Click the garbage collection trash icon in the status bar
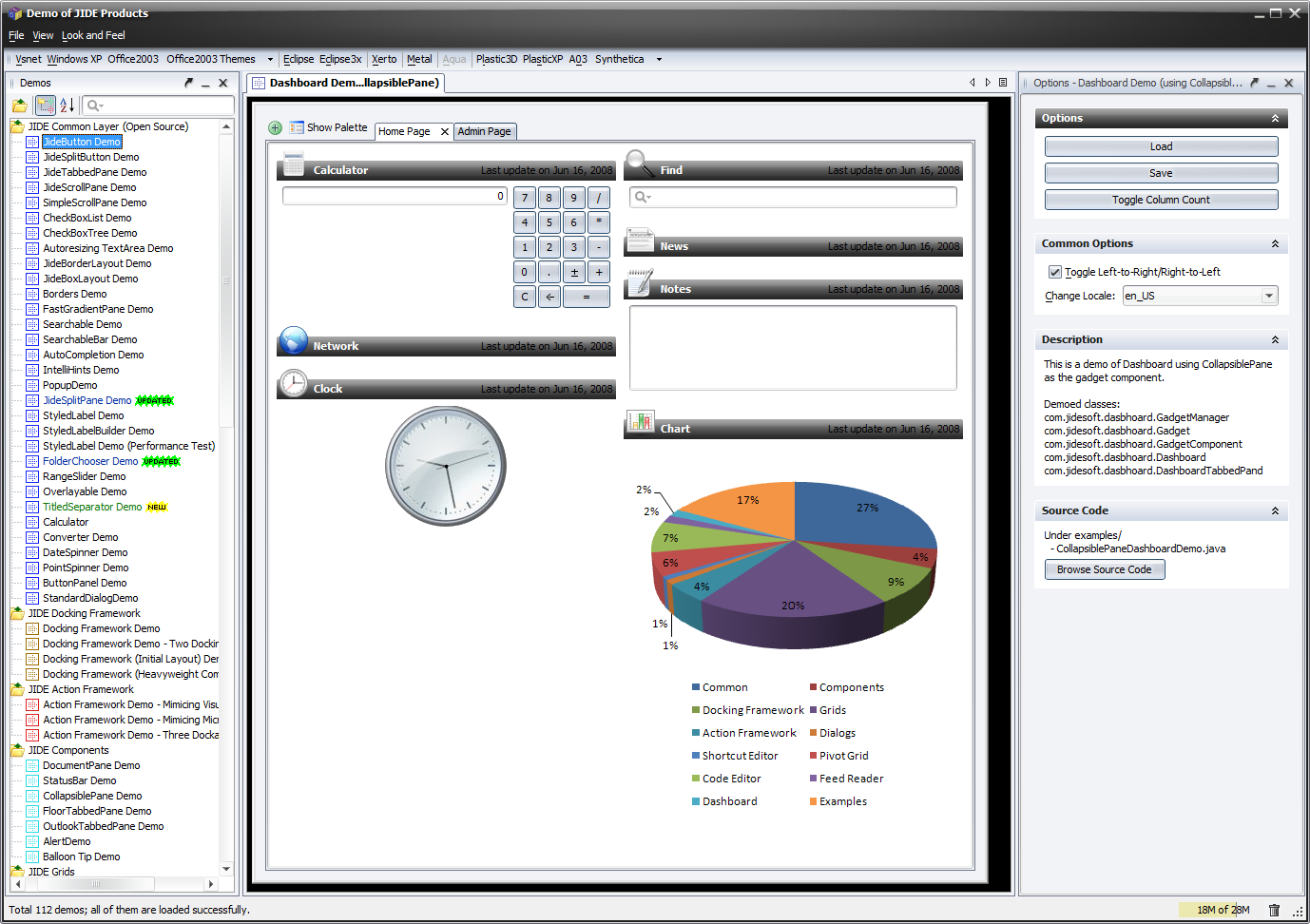Image resolution: width=1310 pixels, height=924 pixels. point(1274,910)
